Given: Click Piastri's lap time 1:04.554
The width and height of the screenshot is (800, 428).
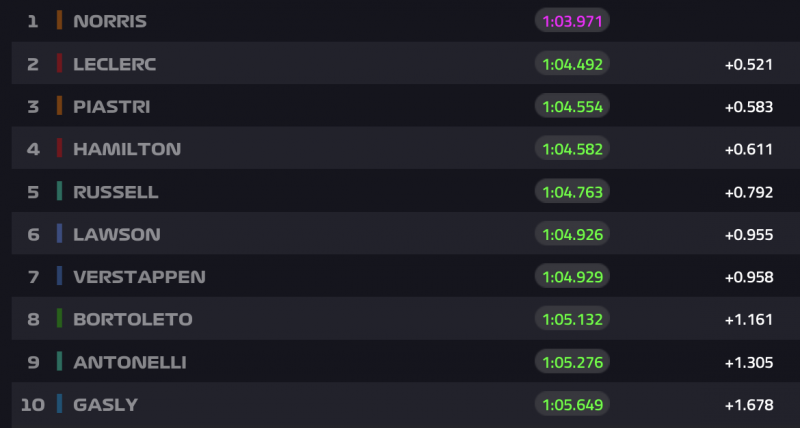Looking at the screenshot, I should (573, 106).
